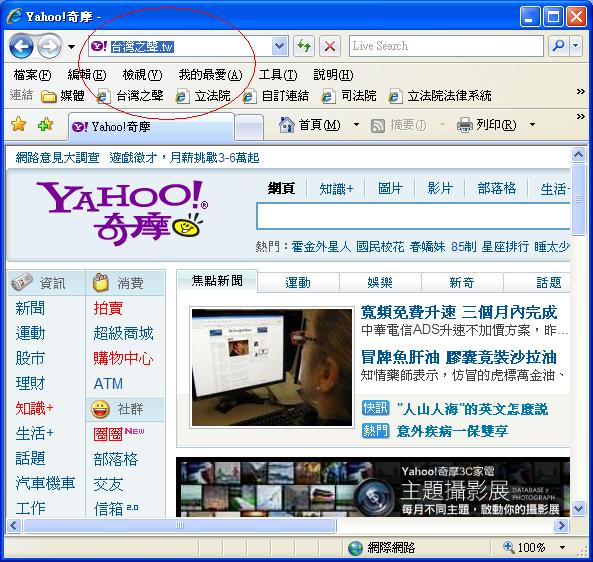Switch to the 運動 news tab
The width and height of the screenshot is (593, 562).
298,283
